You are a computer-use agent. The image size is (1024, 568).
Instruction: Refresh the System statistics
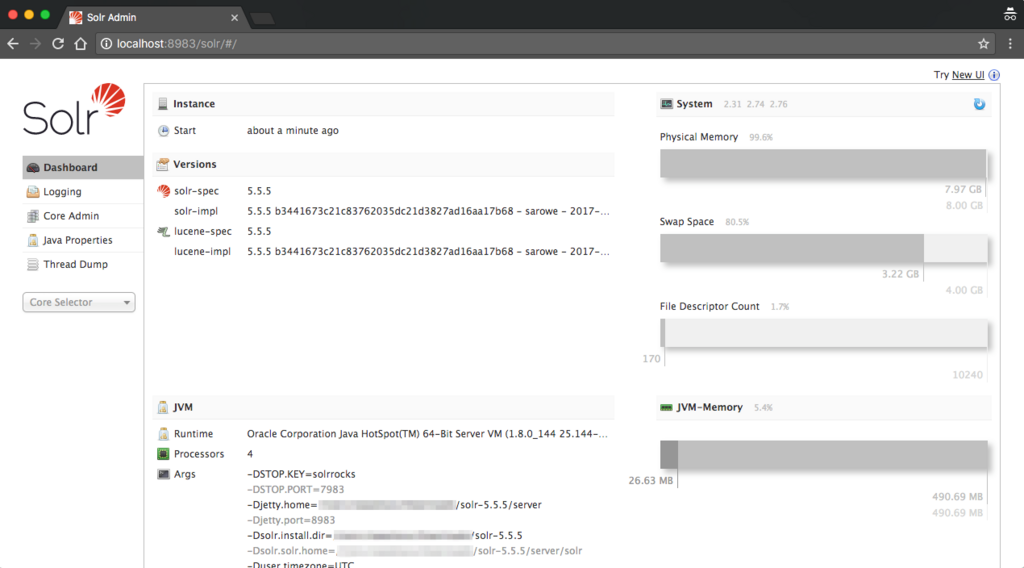[x=979, y=104]
